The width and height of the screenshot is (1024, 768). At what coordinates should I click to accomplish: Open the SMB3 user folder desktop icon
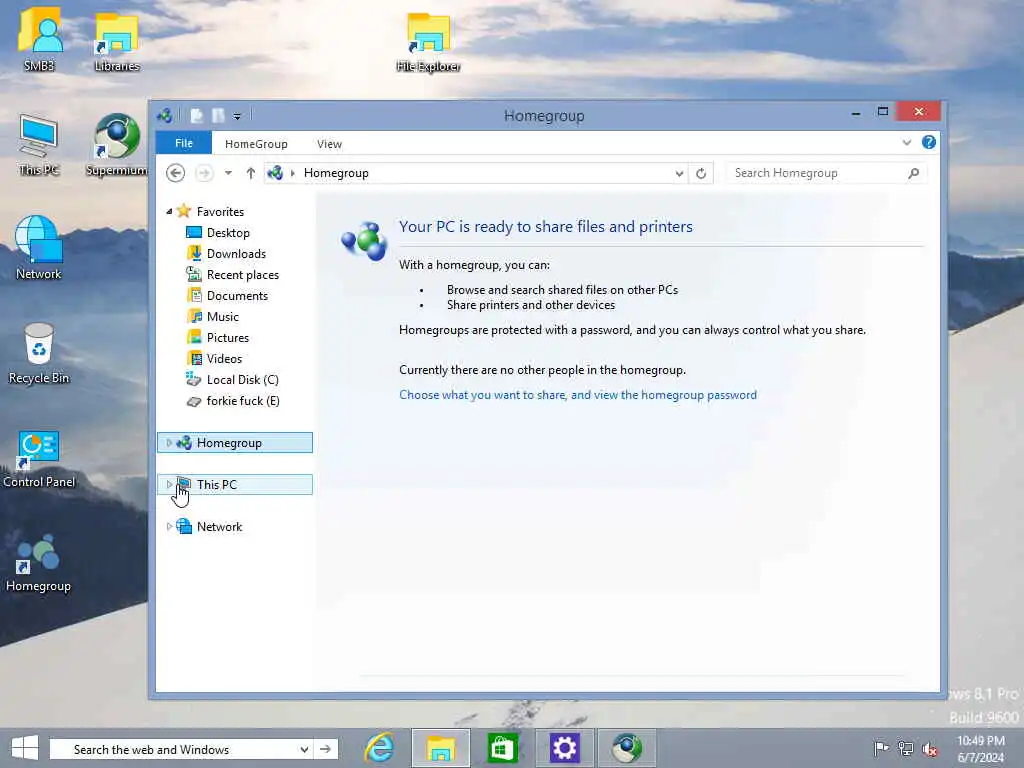tap(40, 38)
